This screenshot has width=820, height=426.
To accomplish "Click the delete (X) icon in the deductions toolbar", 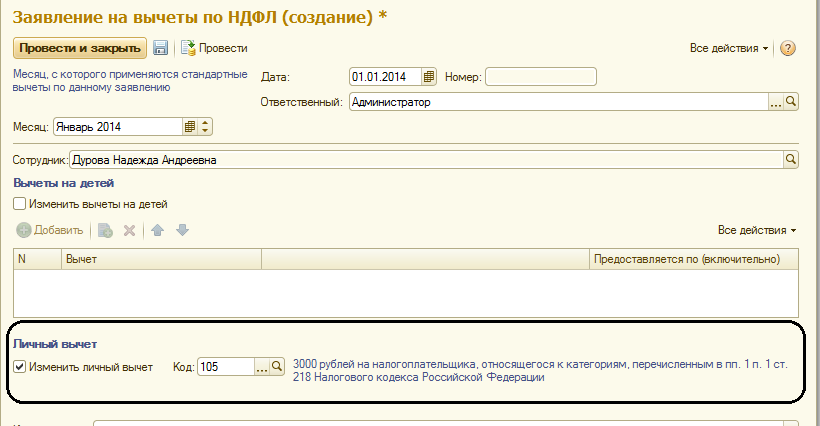I will 129,230.
